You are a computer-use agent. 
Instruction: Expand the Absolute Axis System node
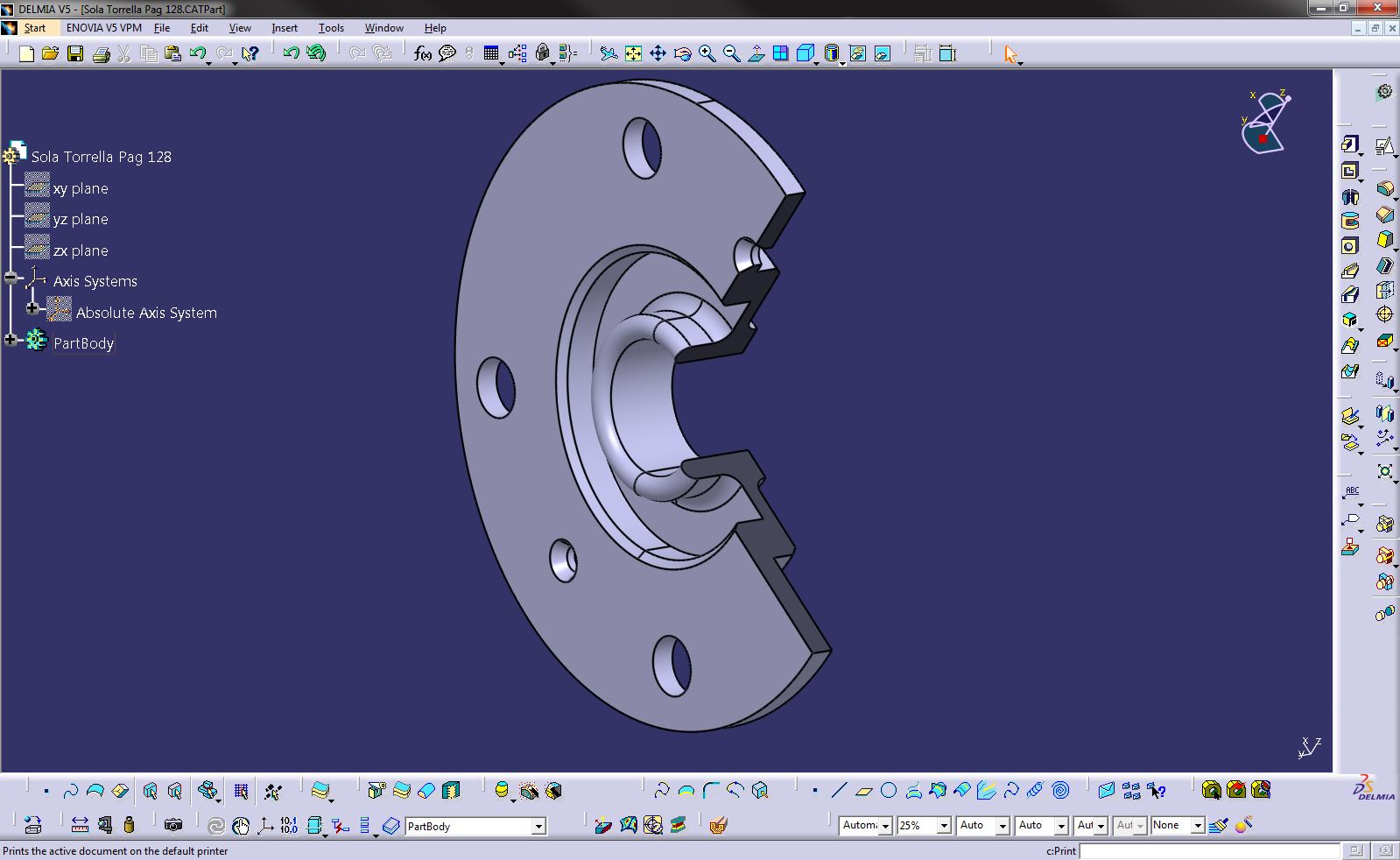click(32, 308)
